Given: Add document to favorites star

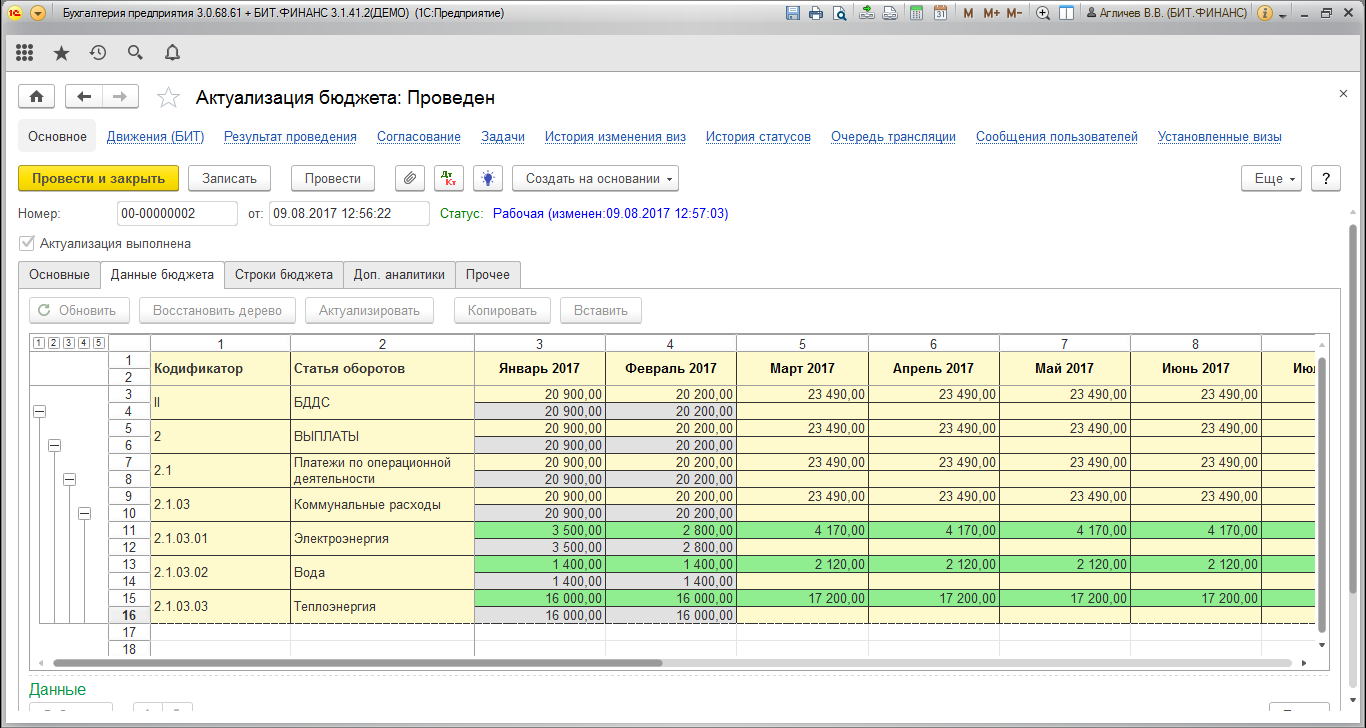Looking at the screenshot, I should click(x=169, y=97).
